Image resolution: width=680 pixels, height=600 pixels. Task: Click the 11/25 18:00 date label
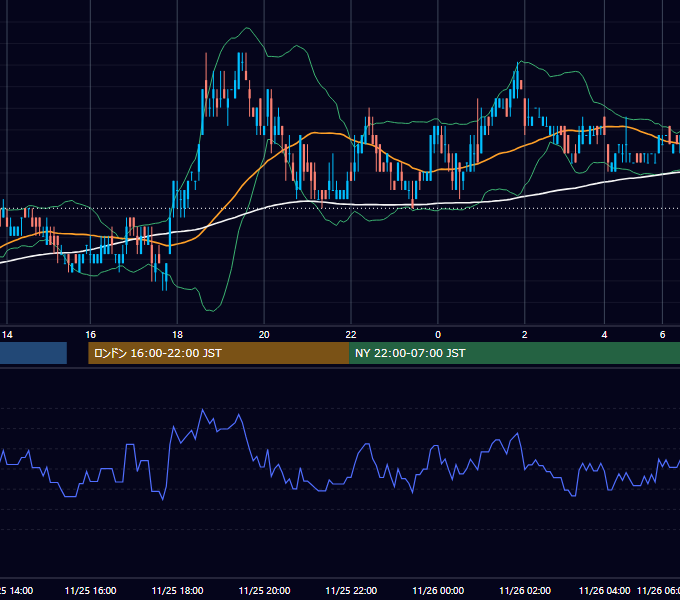(x=177, y=590)
